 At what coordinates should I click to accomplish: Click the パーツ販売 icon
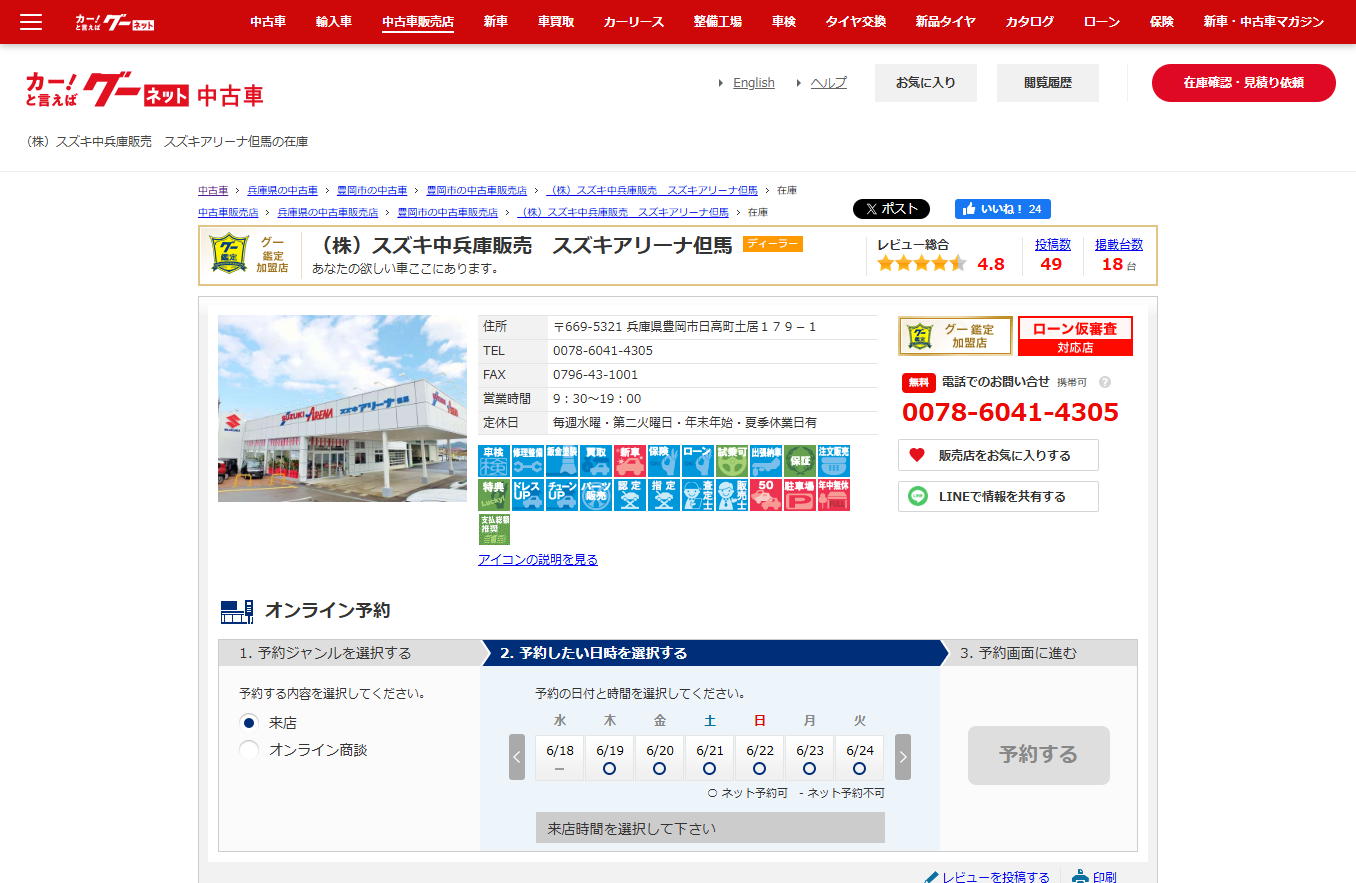click(596, 495)
